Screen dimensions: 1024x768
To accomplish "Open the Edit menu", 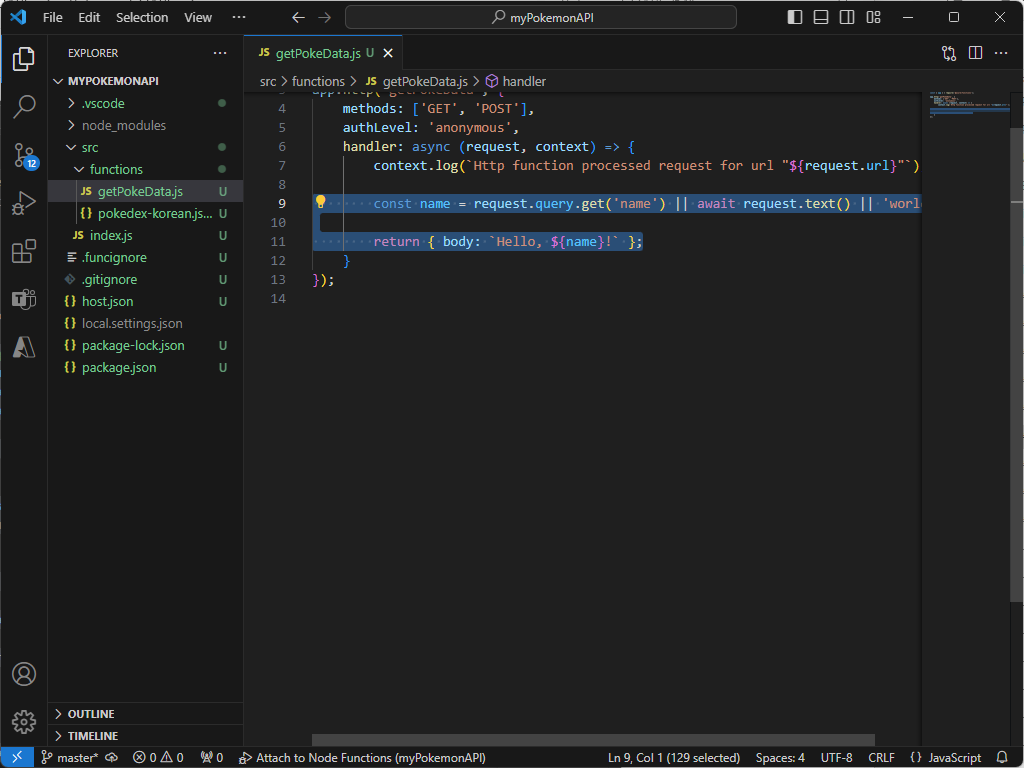I will (89, 18).
